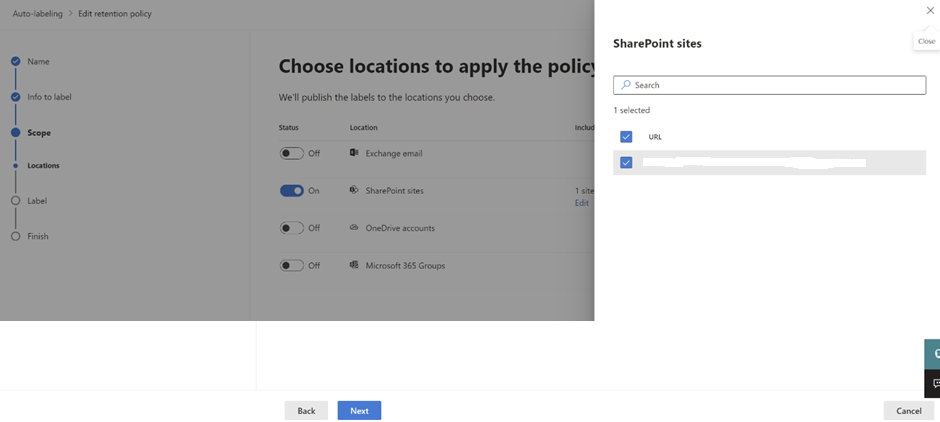Viewport: 940px width, 422px height.
Task: Go to the Info to label step
Action: point(49,97)
